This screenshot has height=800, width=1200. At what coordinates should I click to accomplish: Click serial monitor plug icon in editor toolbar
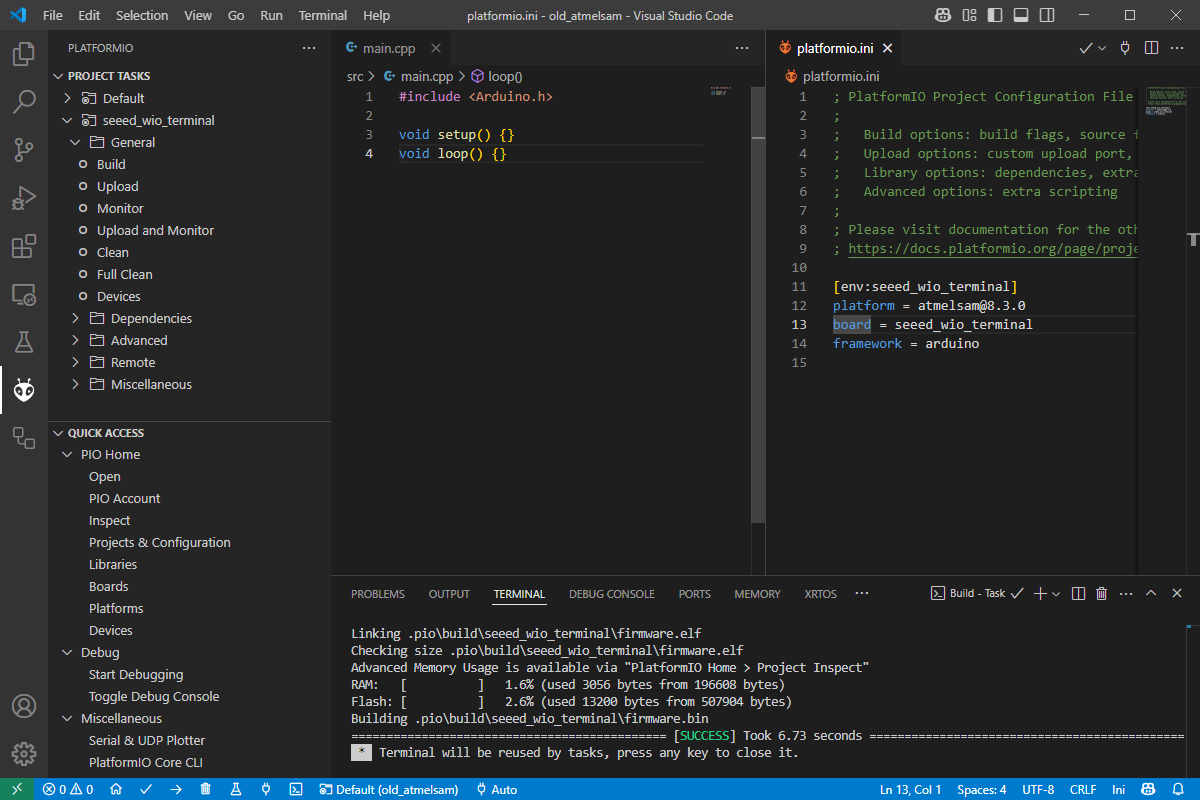coord(1125,47)
